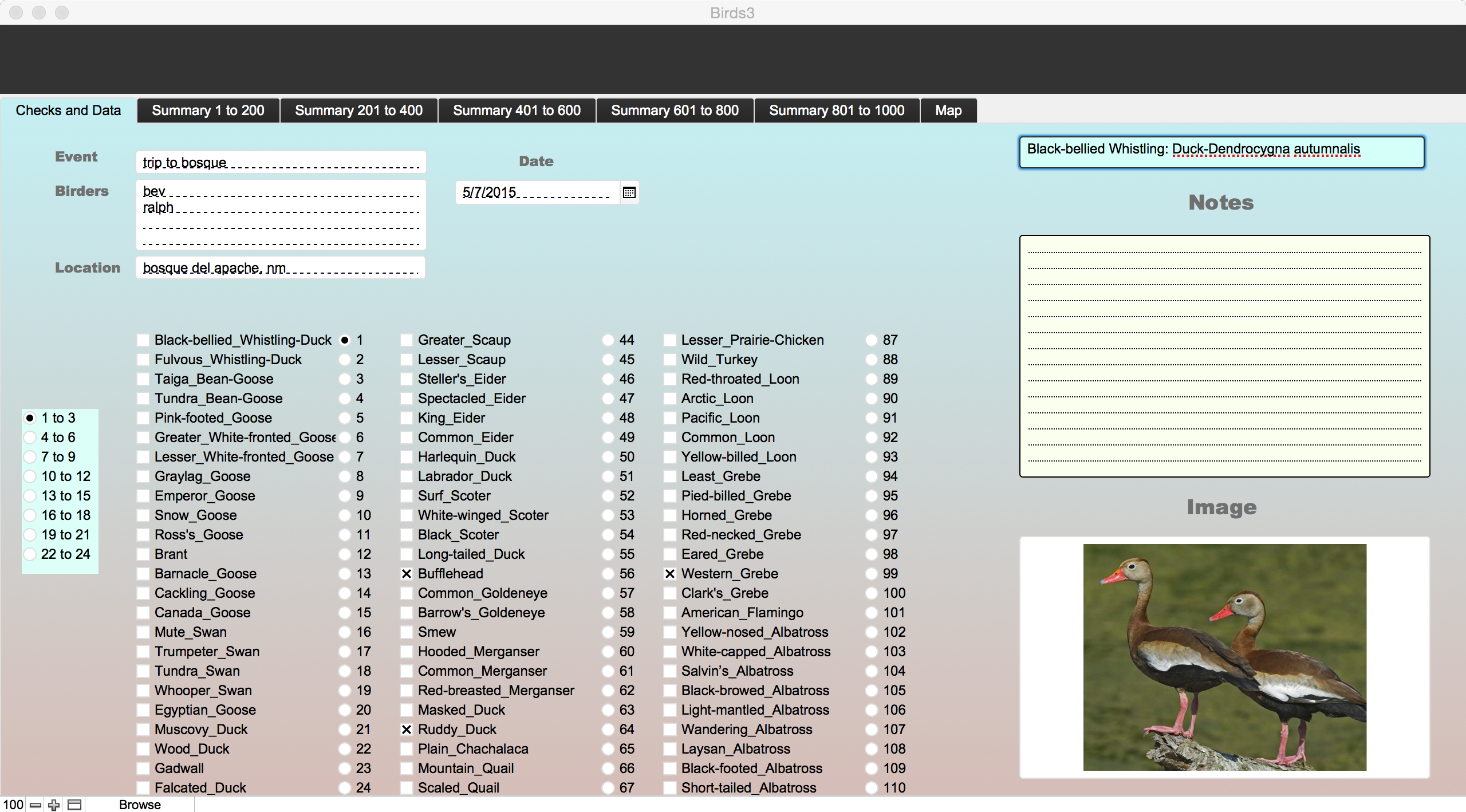Toggle the status toolbar icon

pos(74,805)
